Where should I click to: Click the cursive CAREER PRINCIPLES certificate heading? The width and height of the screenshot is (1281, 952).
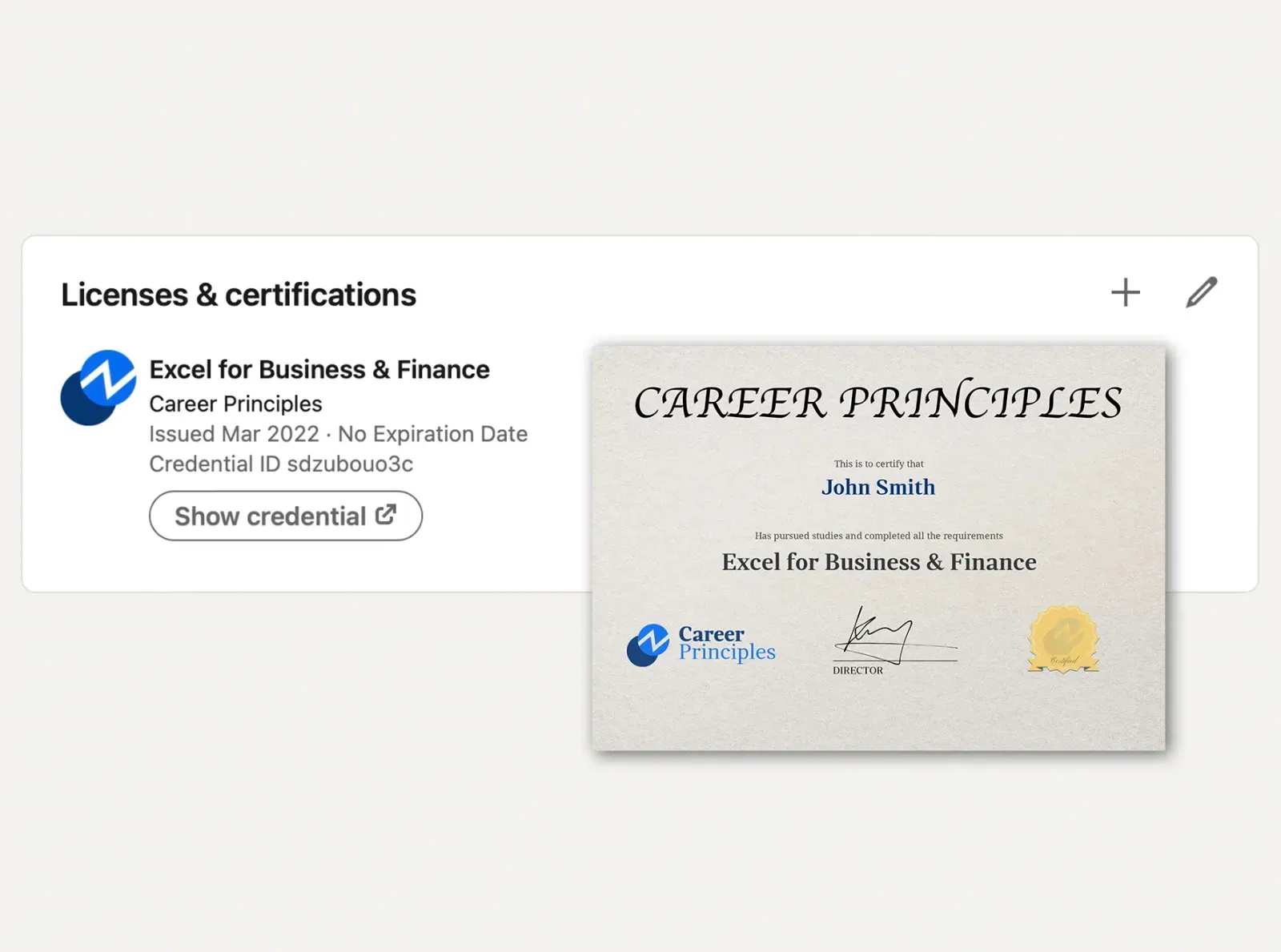click(878, 402)
